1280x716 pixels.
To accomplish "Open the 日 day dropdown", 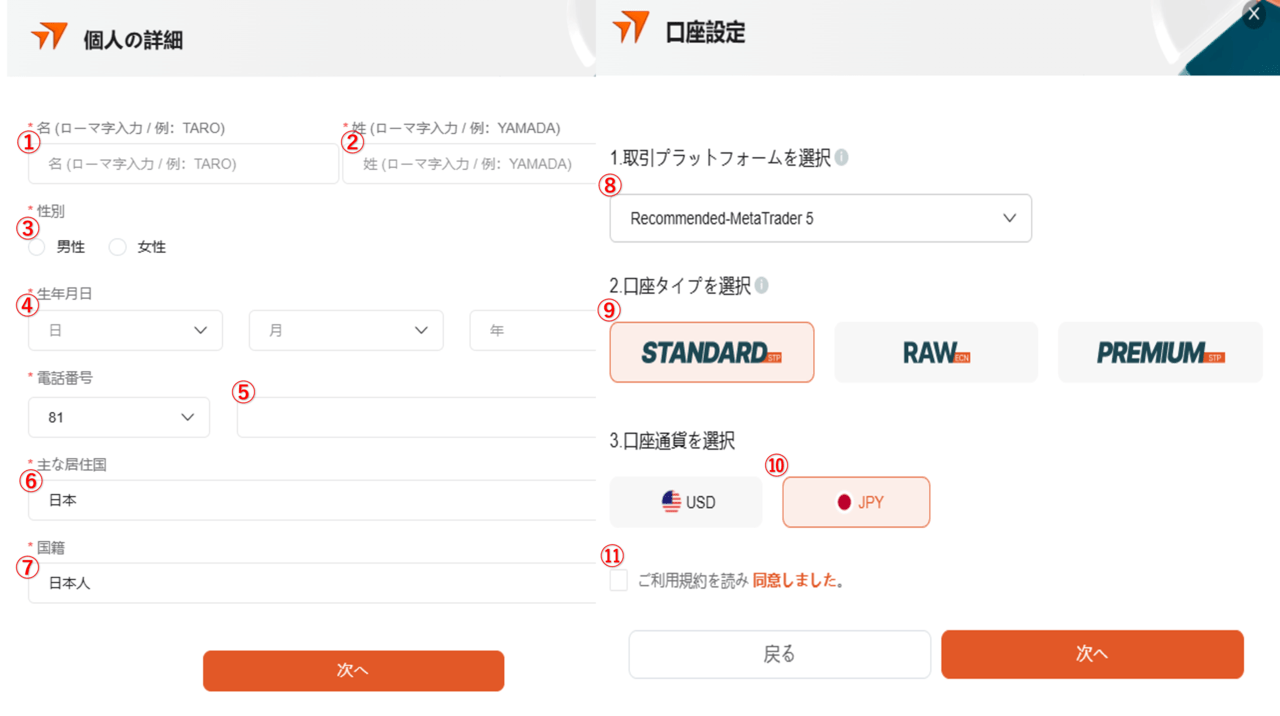I will pos(125,330).
